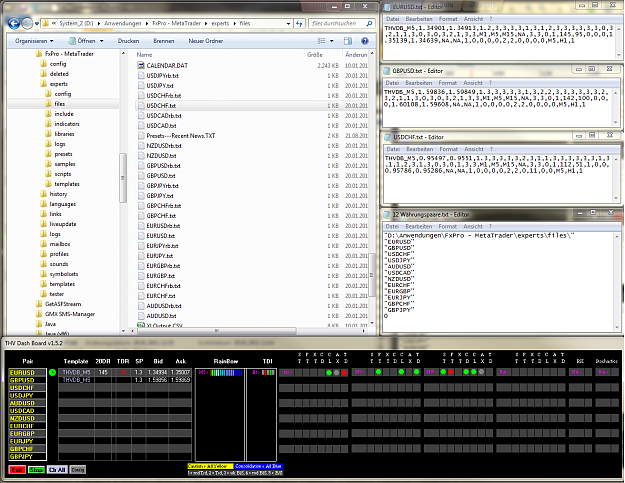Click the green Stop button on dashboard

point(36,469)
